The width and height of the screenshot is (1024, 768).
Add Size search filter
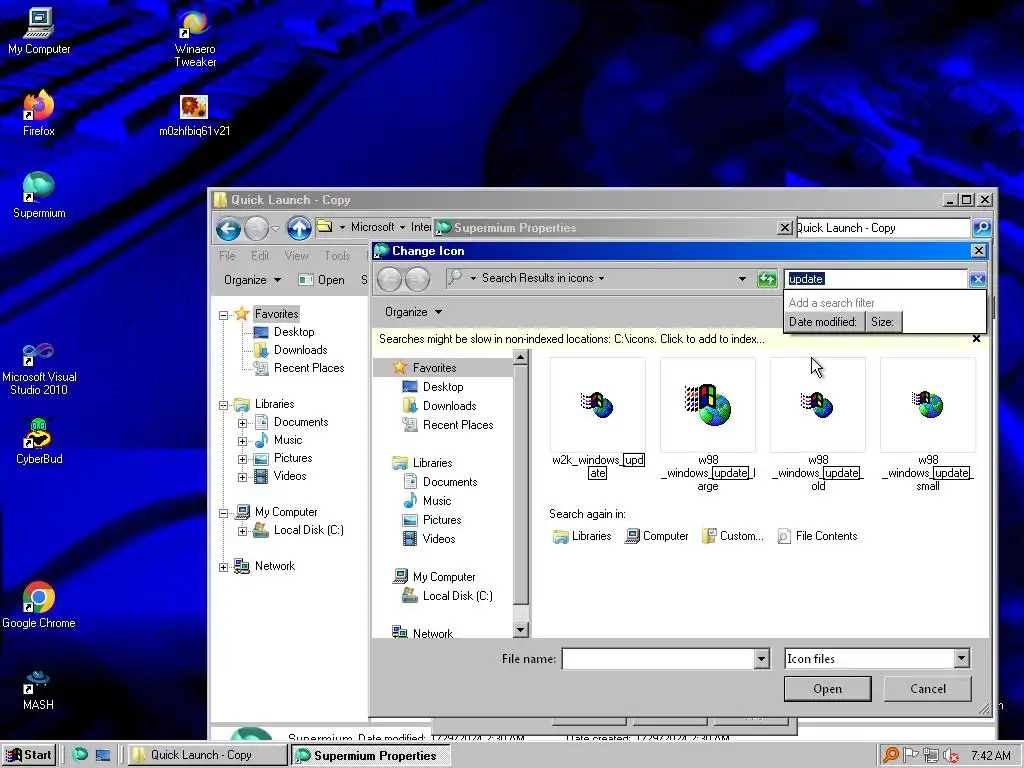point(882,321)
